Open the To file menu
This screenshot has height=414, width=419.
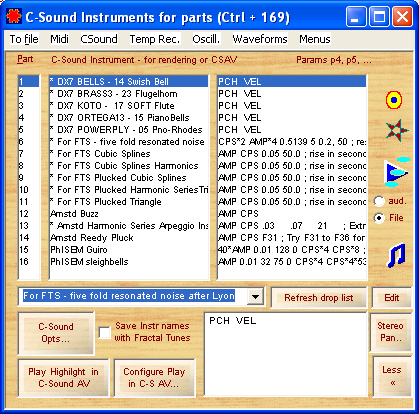point(24,39)
